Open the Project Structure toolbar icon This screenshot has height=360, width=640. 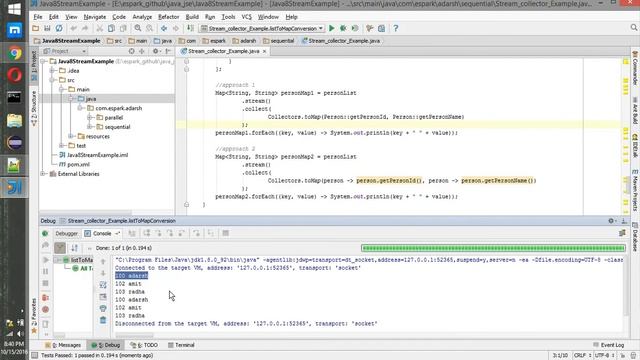pyautogui.click(x=381, y=28)
